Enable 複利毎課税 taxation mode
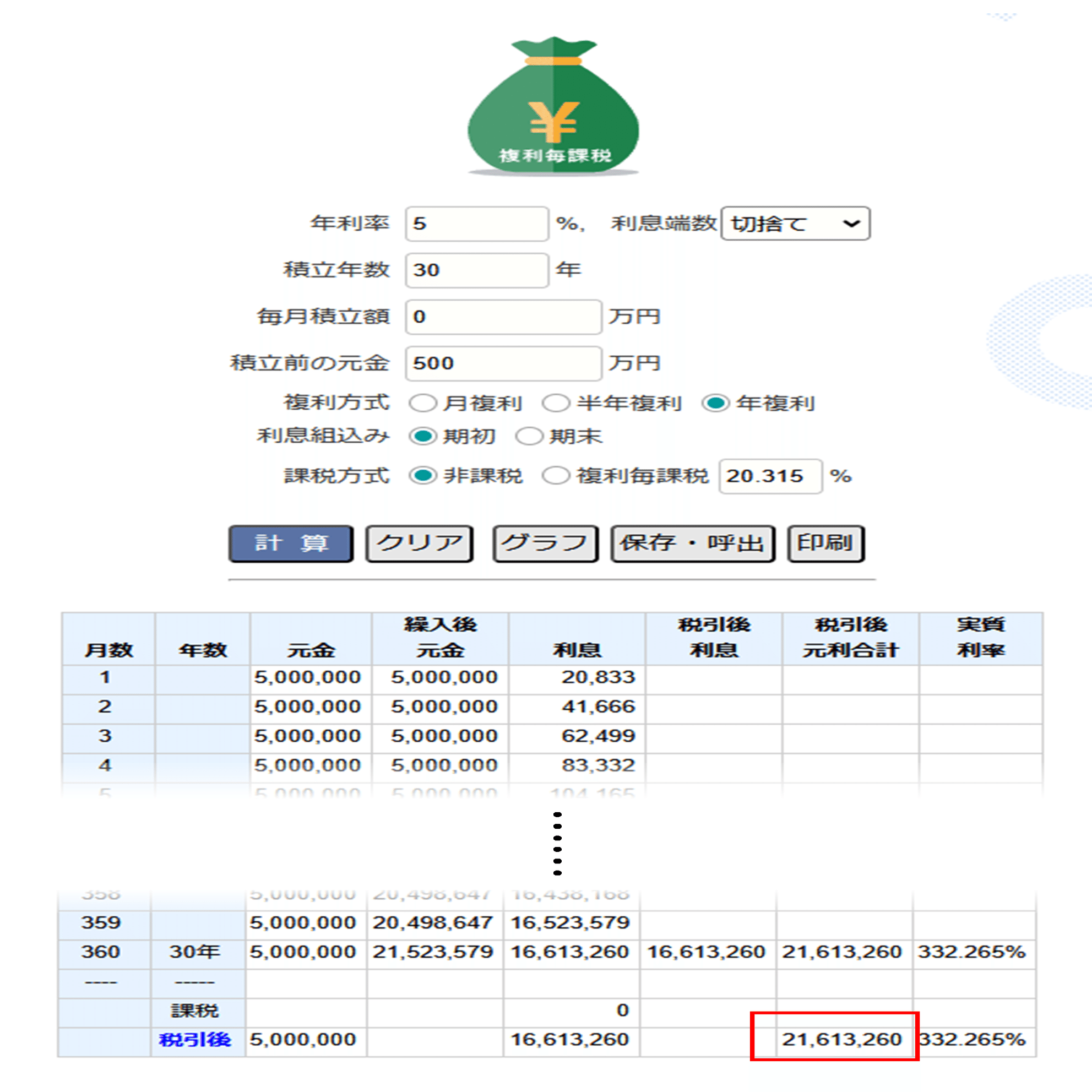The image size is (1092, 1092). pos(558,476)
